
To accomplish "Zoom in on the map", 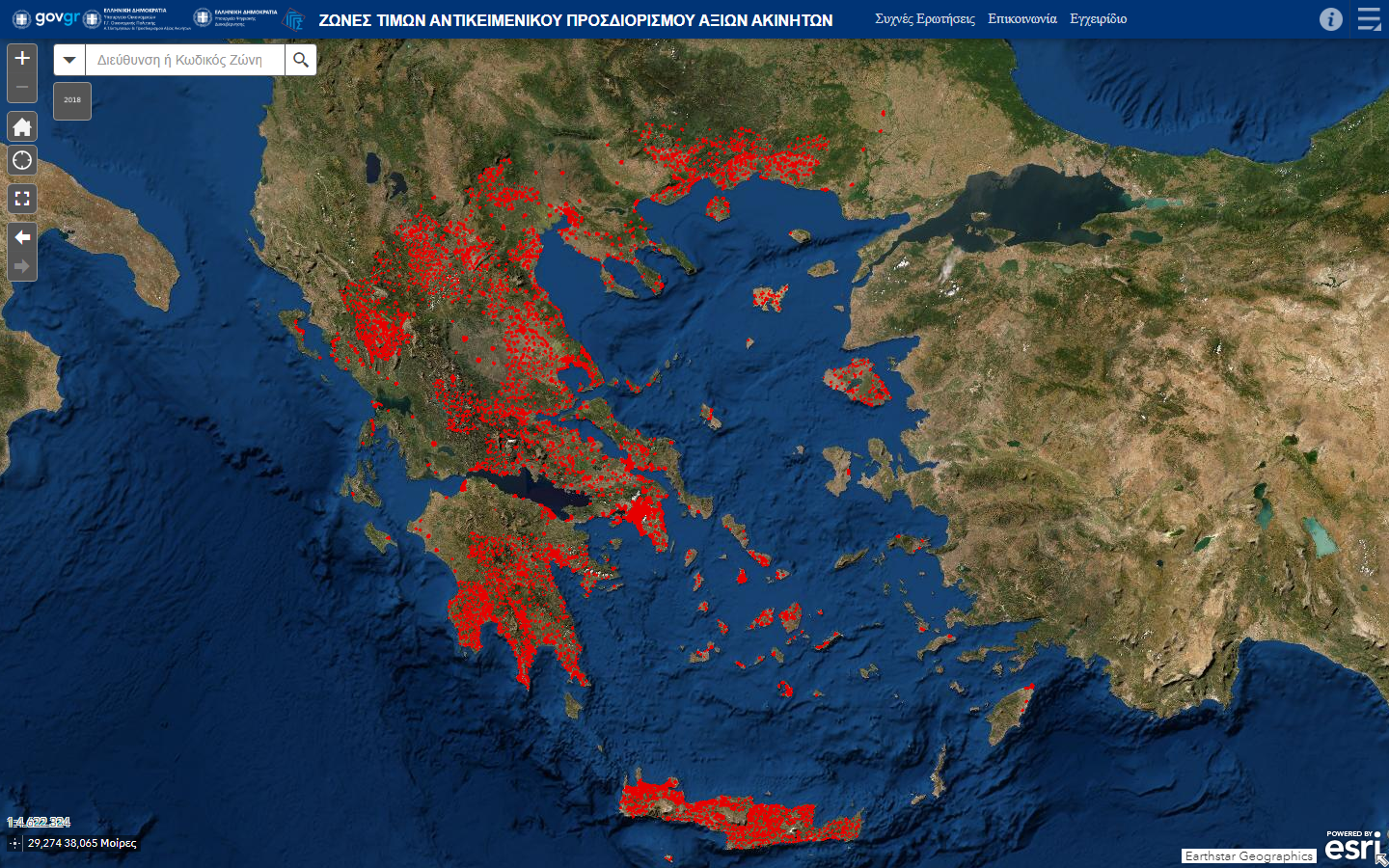I will [22, 59].
